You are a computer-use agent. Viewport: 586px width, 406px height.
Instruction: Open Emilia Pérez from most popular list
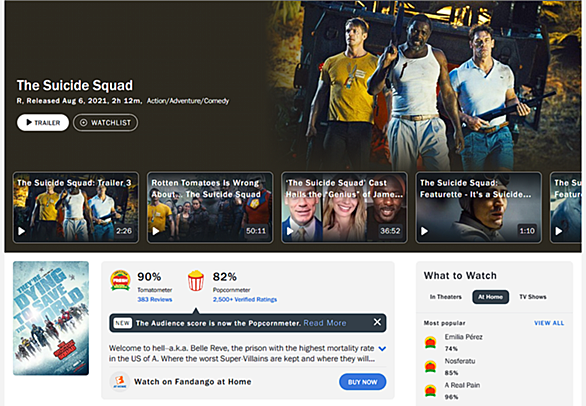click(x=463, y=337)
